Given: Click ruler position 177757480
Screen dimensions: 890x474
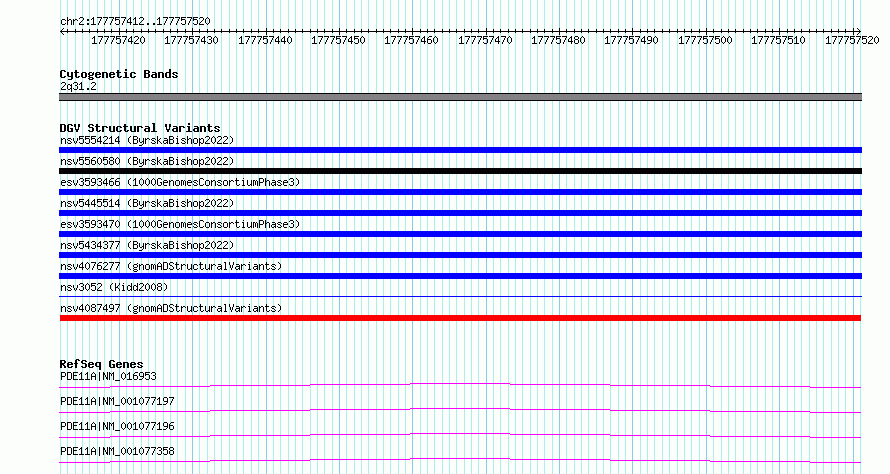Looking at the screenshot, I should pyautogui.click(x=558, y=40).
